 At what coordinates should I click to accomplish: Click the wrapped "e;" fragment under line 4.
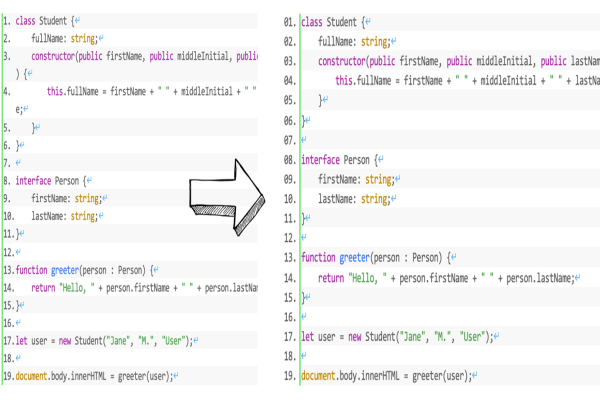pos(20,109)
